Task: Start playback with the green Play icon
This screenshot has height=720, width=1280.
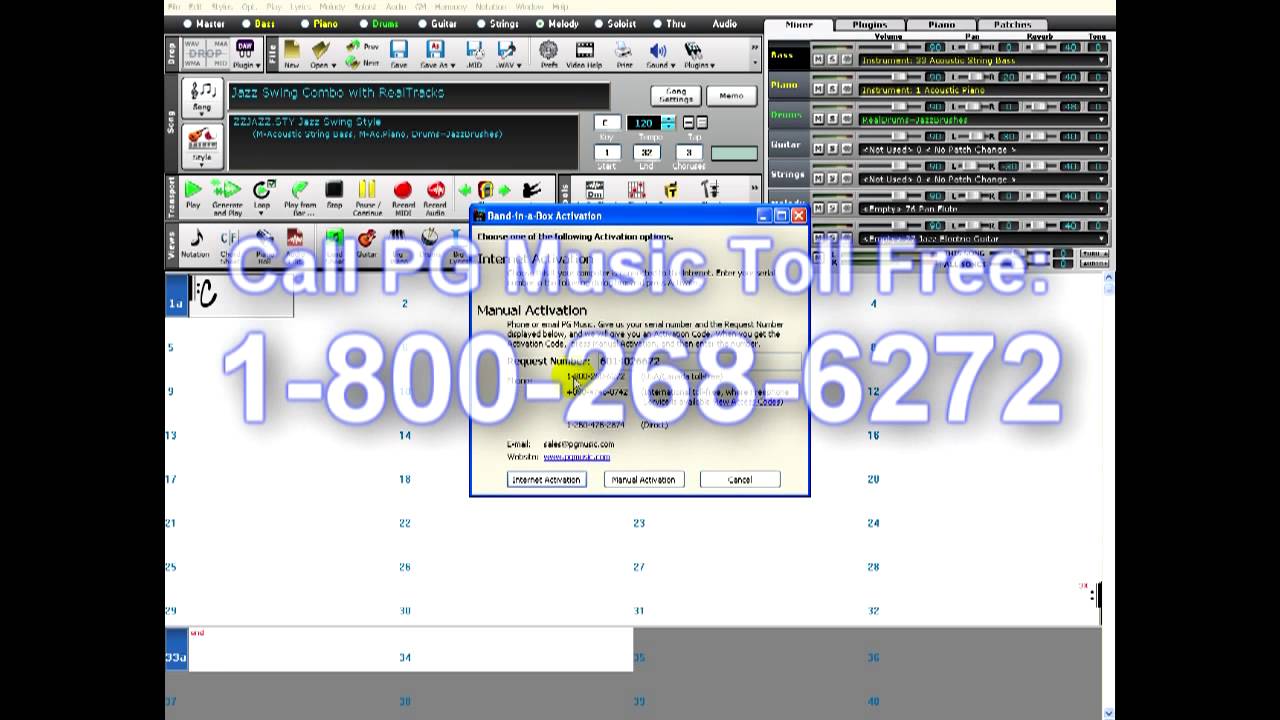Action: click(193, 194)
